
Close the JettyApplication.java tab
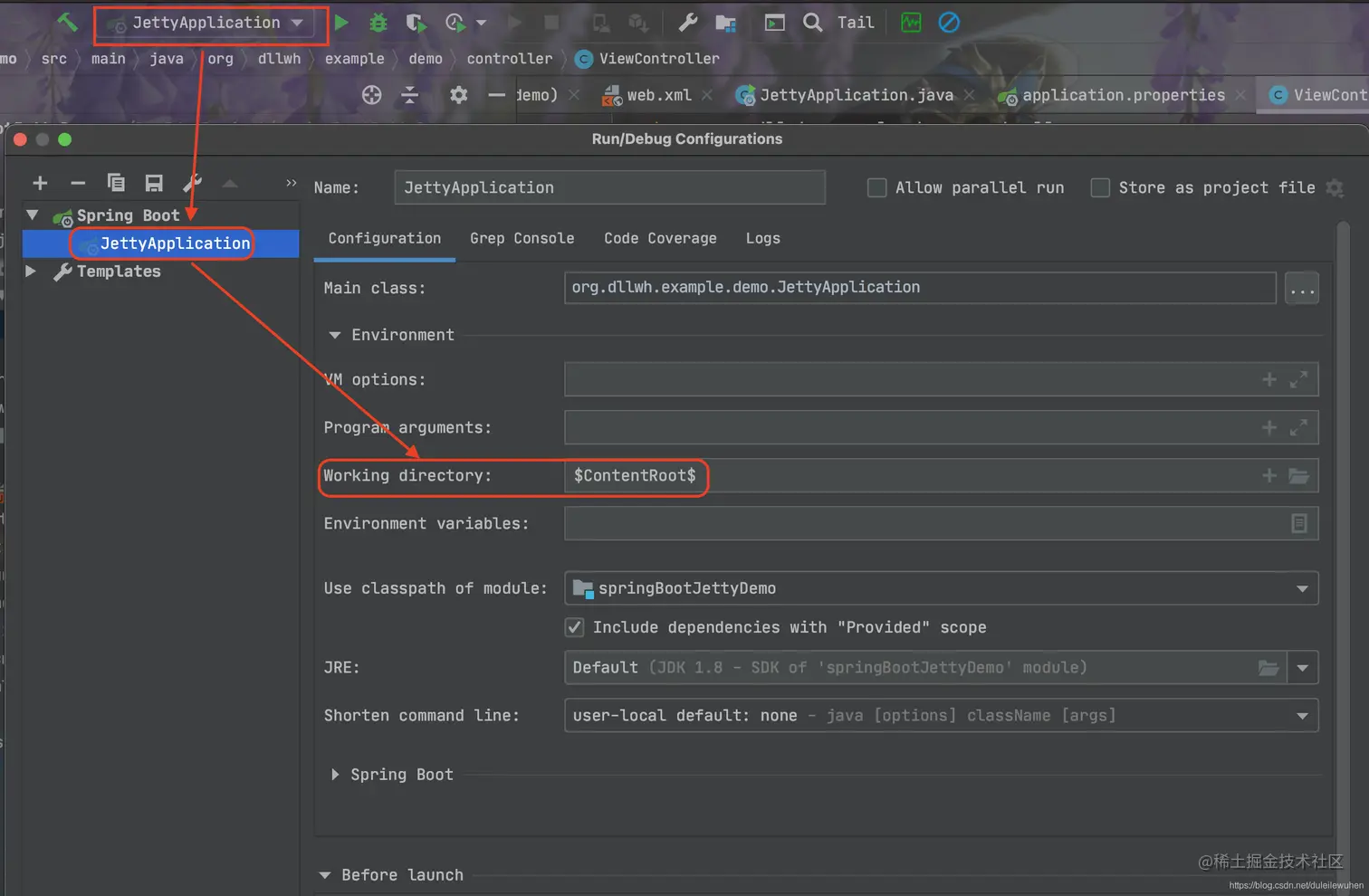[x=969, y=95]
